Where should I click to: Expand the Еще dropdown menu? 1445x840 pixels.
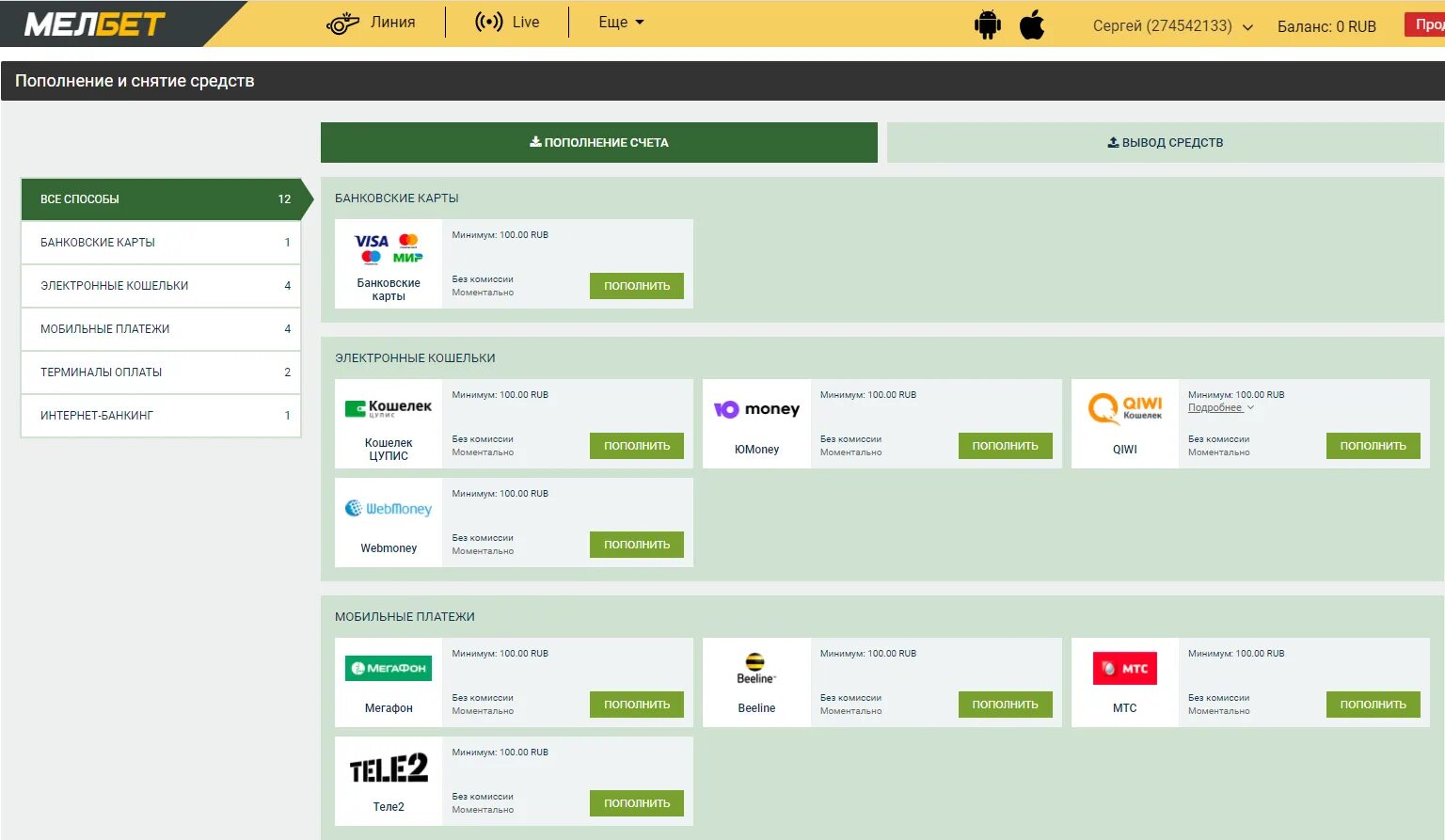pos(621,22)
